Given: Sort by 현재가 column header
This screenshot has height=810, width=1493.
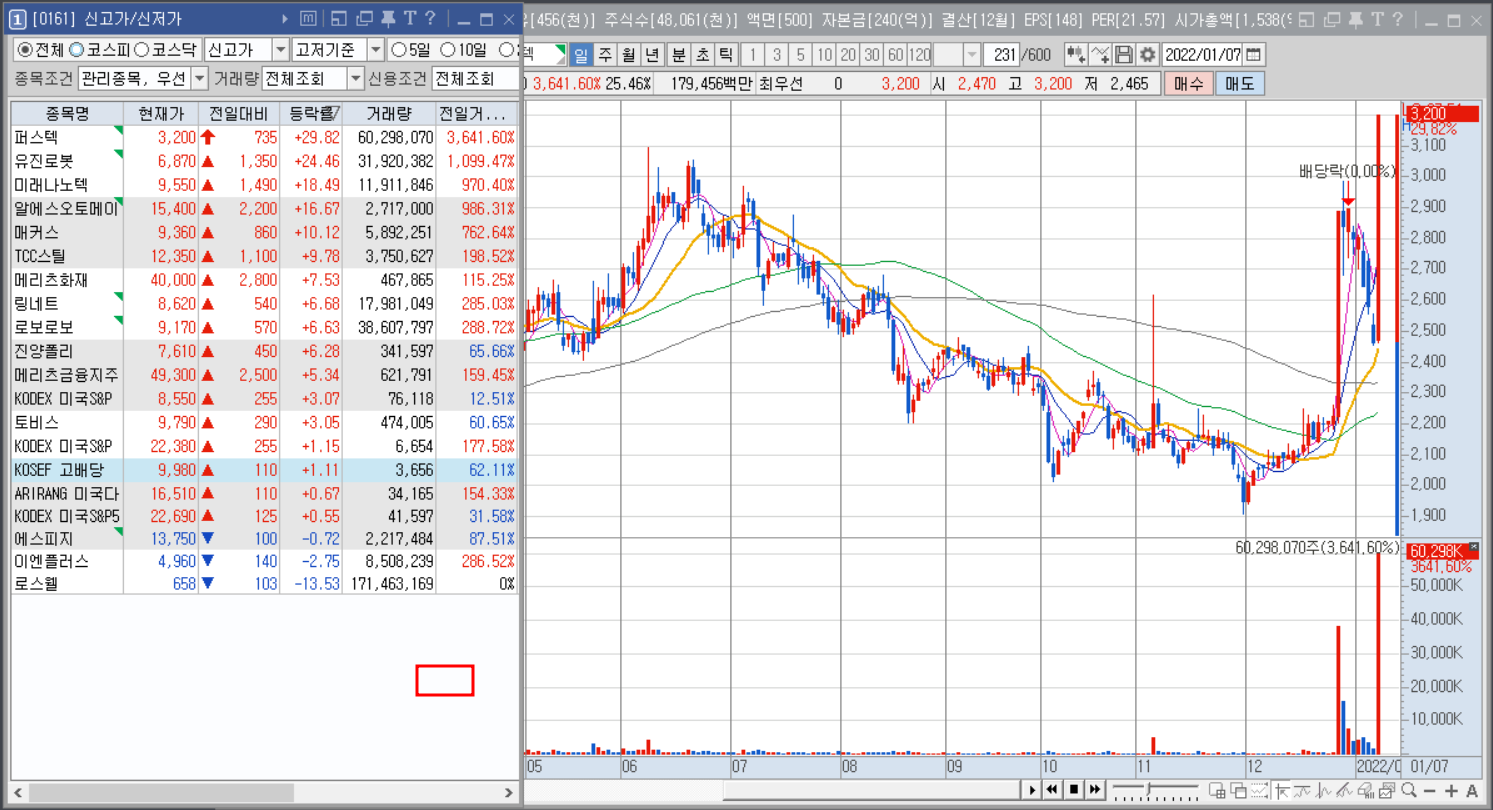Looking at the screenshot, I should (x=161, y=113).
